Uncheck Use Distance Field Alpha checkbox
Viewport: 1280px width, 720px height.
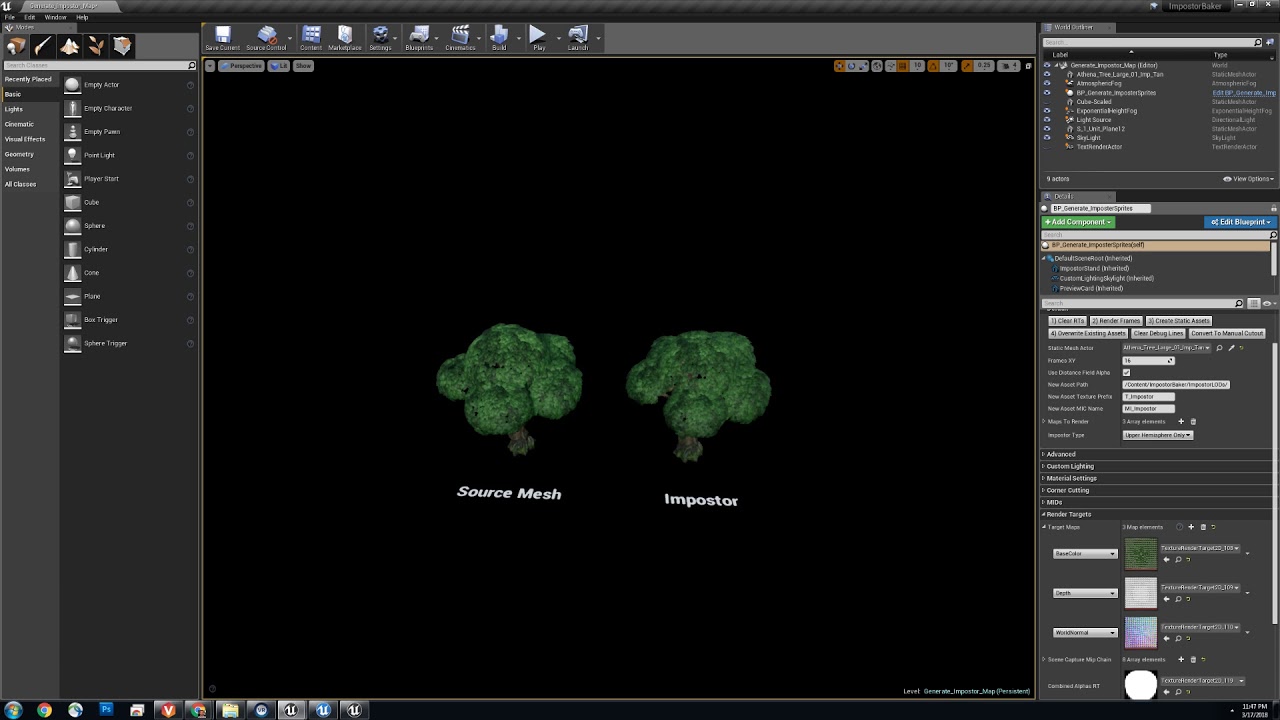pos(1126,372)
